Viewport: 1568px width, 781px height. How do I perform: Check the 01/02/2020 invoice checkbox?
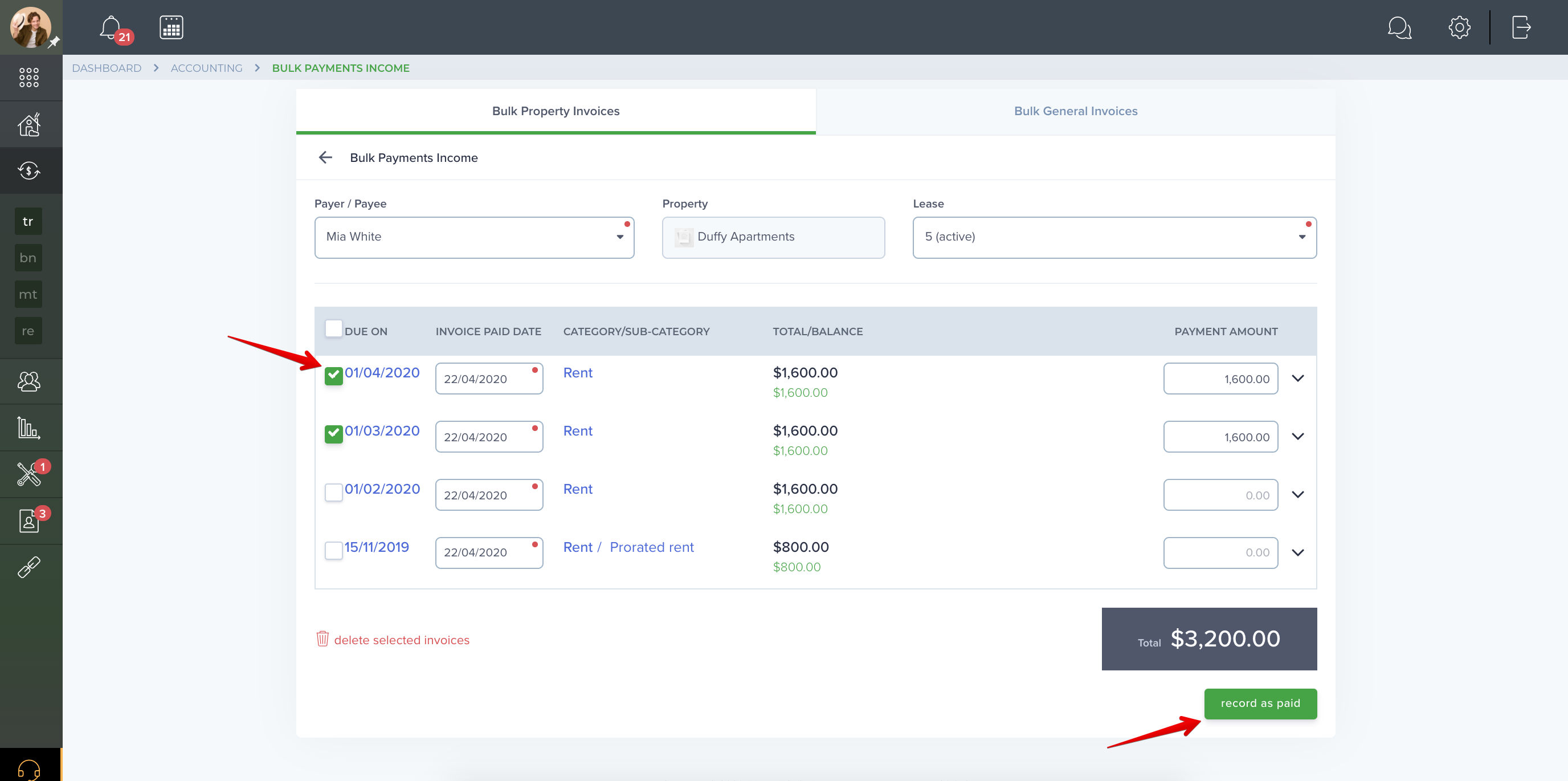pos(333,492)
